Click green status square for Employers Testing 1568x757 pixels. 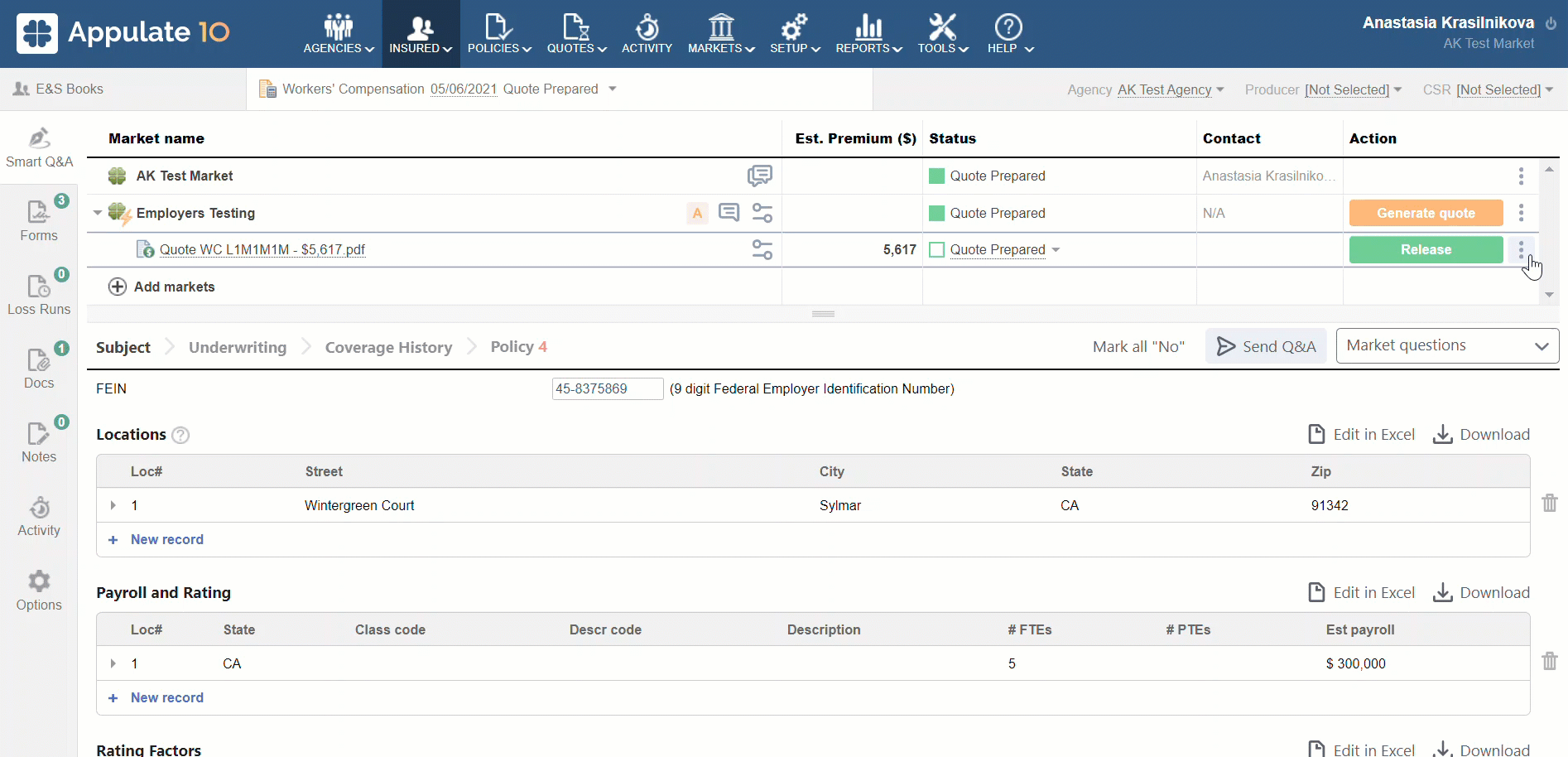click(x=937, y=213)
